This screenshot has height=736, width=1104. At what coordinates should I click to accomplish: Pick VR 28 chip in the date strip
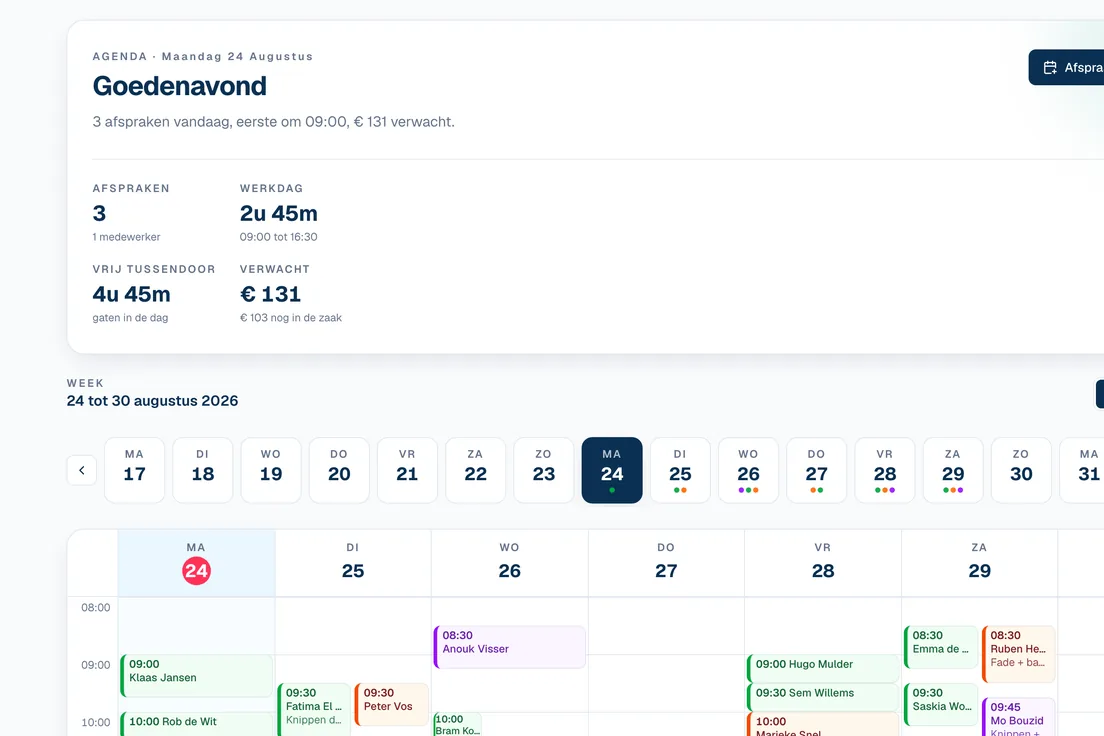pos(885,470)
